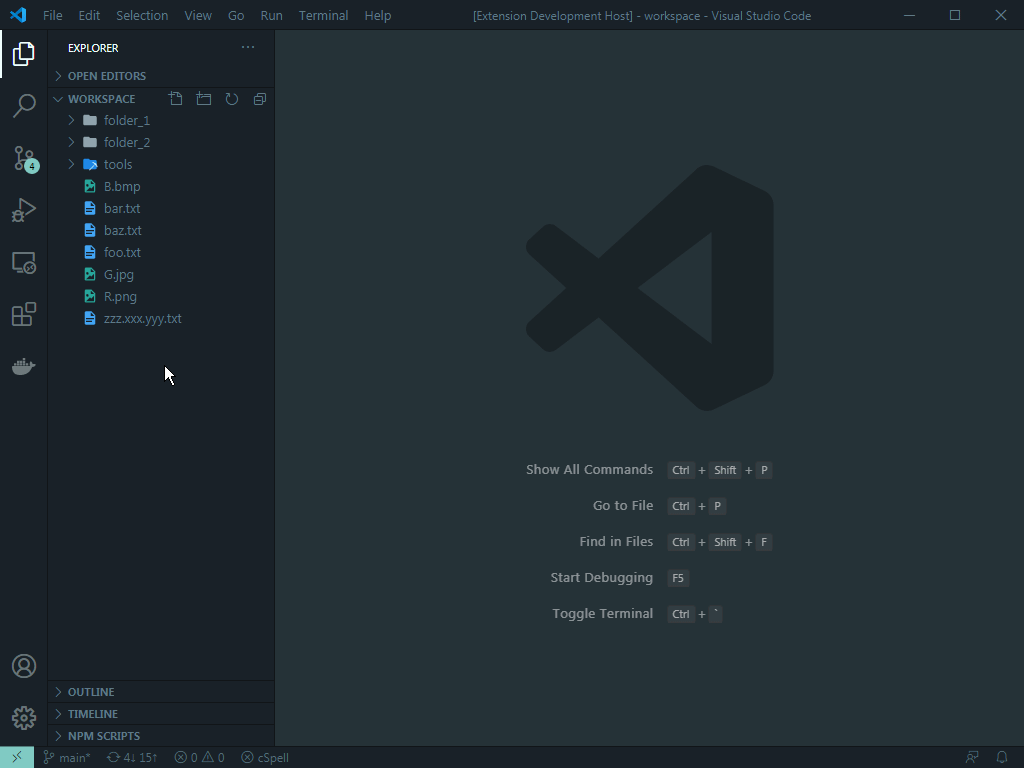Expand the NPM Scripts section

pos(103,736)
